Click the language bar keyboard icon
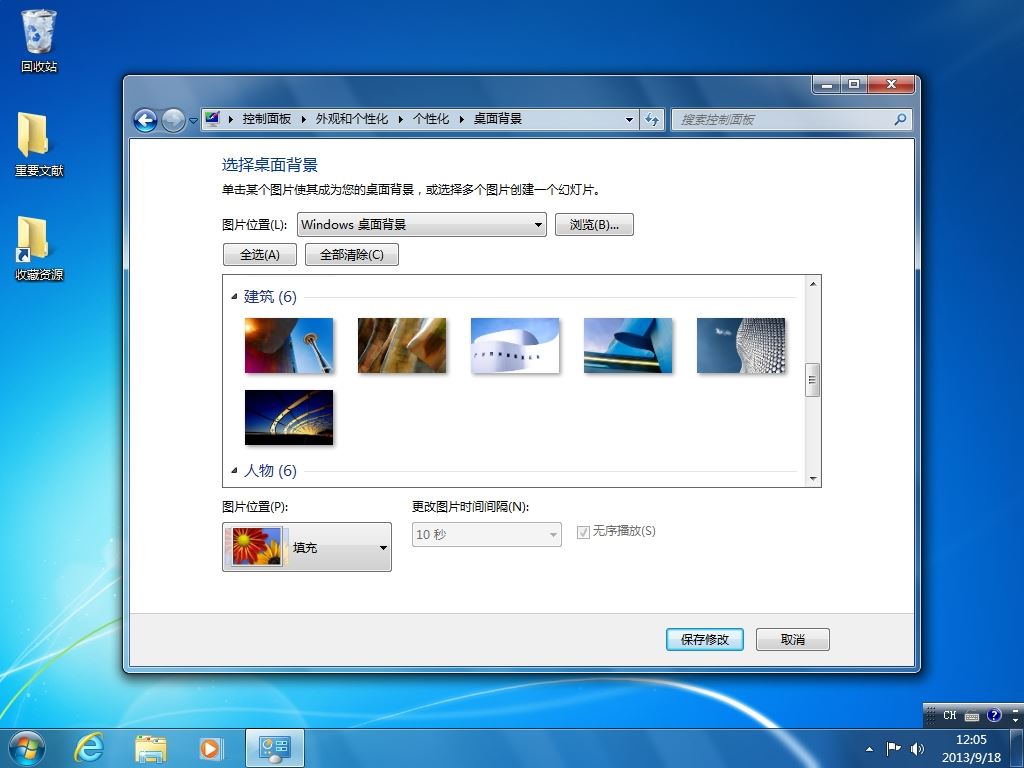 [972, 716]
